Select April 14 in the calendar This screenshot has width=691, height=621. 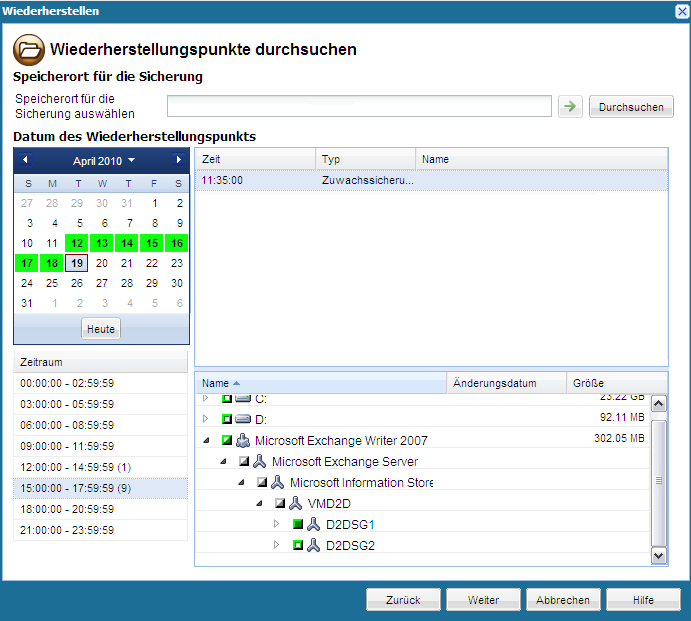(127, 243)
